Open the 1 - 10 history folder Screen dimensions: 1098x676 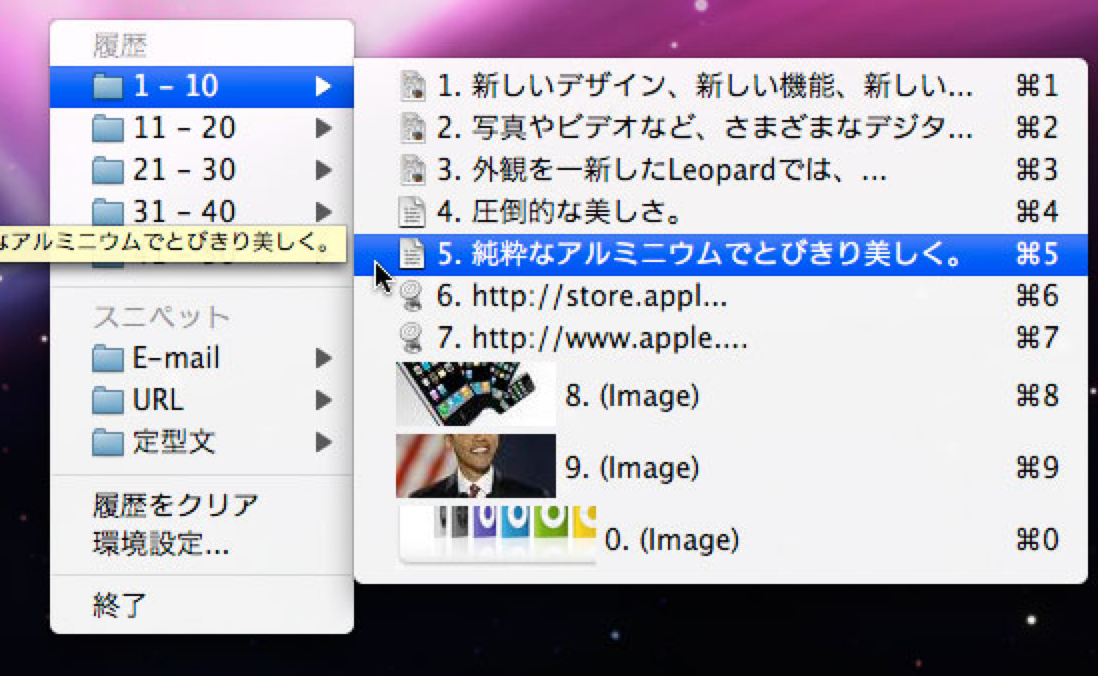(x=202, y=86)
